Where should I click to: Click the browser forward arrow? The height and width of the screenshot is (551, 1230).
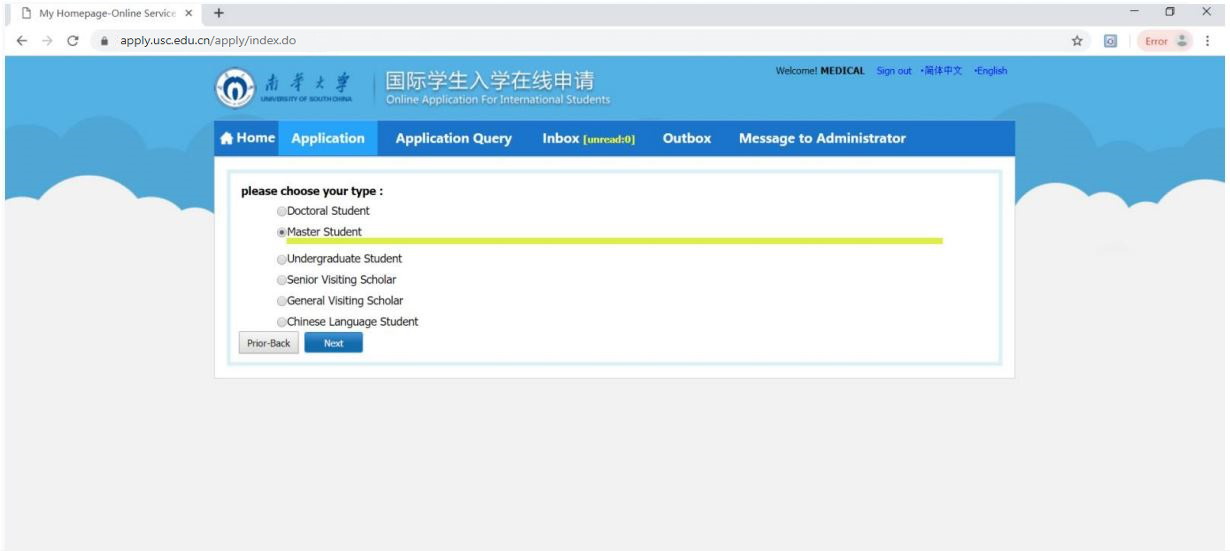44,41
